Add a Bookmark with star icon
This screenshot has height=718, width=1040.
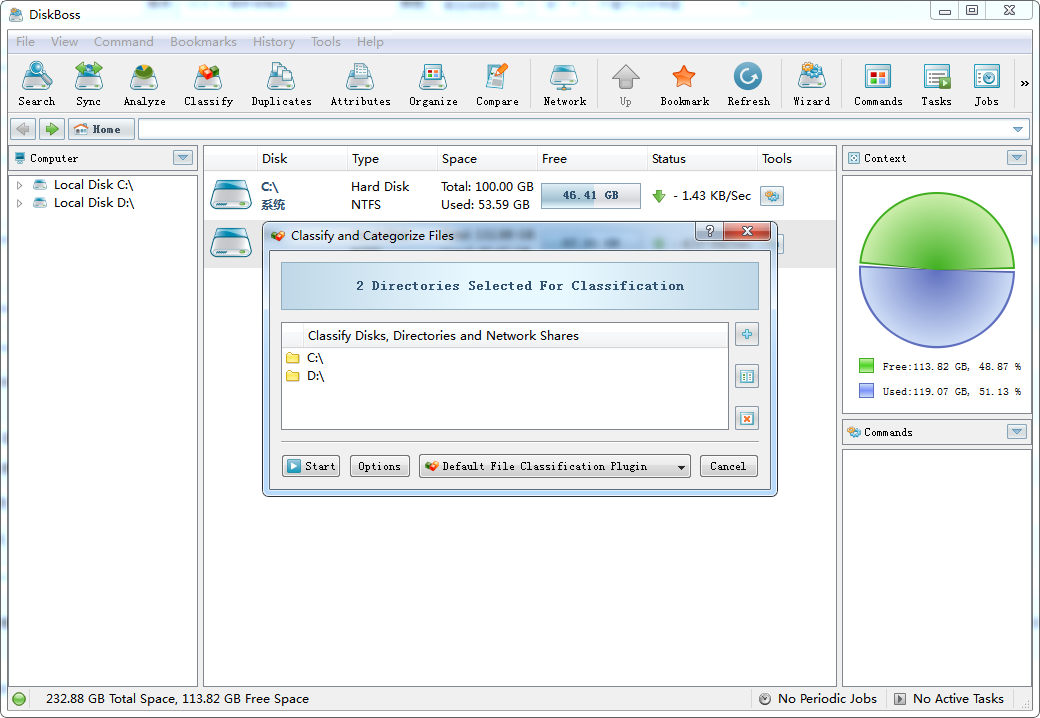click(684, 84)
